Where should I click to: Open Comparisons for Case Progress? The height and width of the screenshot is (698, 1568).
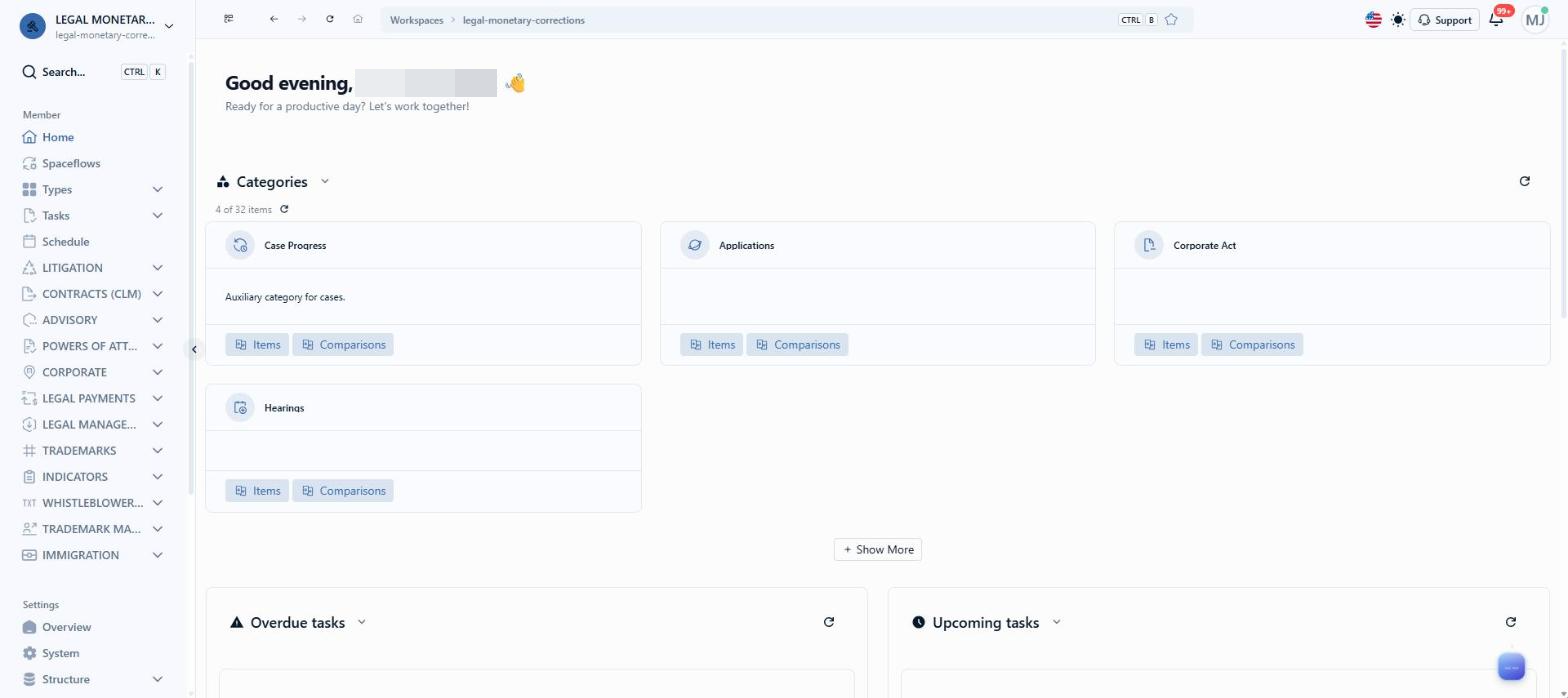[343, 344]
